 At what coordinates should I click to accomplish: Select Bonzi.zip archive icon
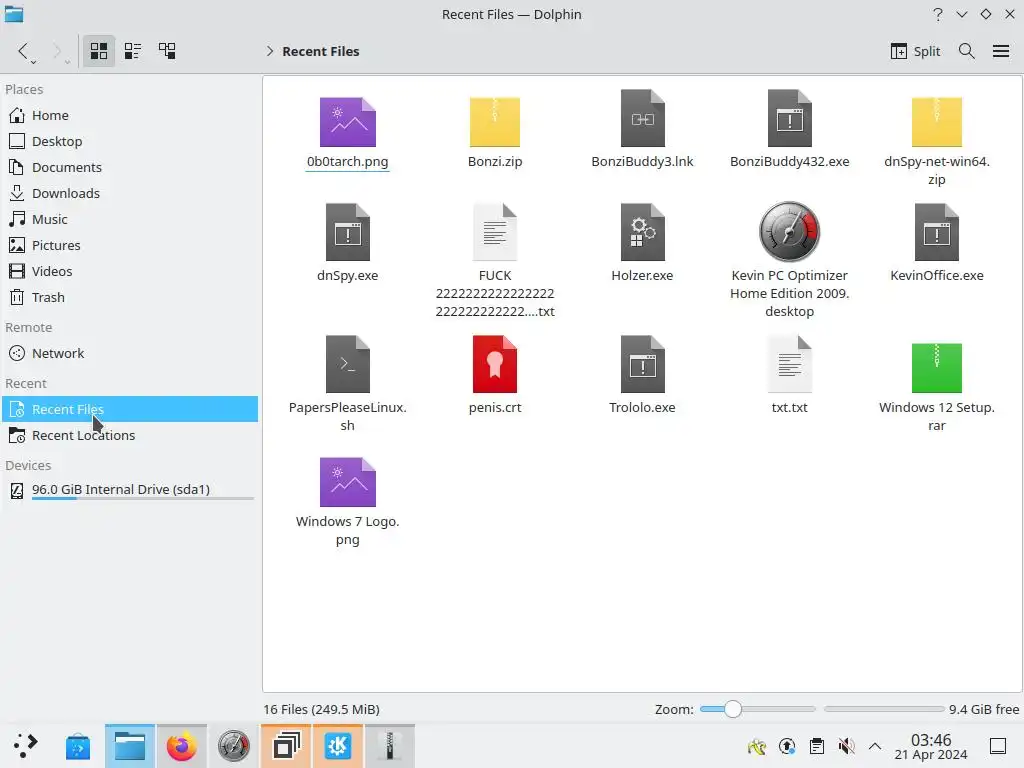pos(495,122)
